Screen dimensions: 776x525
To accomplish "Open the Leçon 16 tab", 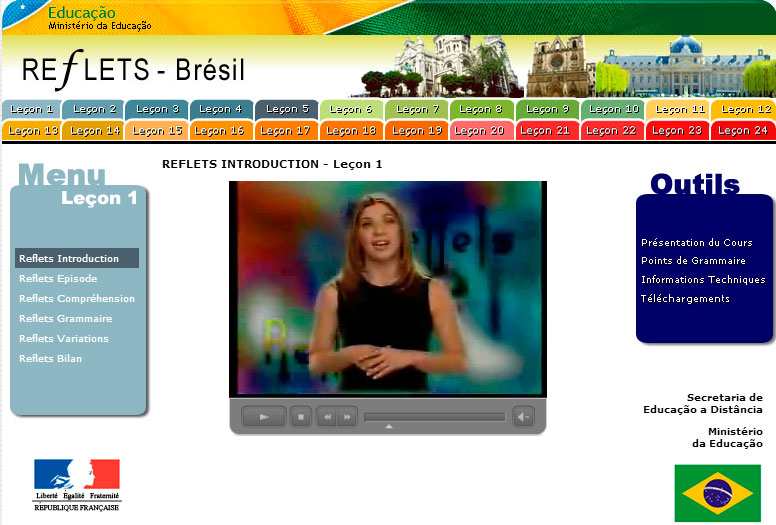I will point(221,131).
